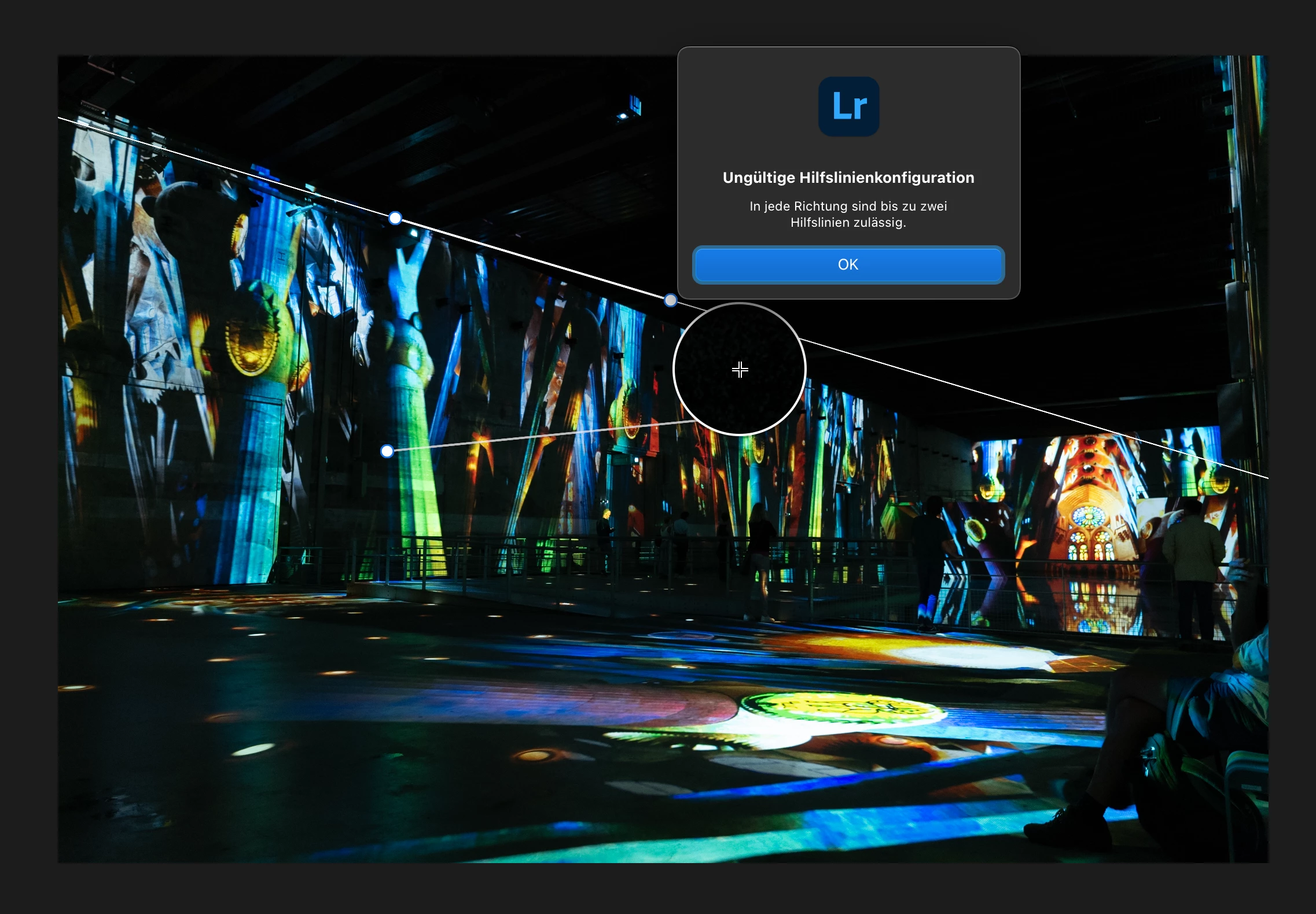This screenshot has width=1316, height=914.
Task: Click the crosshair inside the loupe circle
Action: pos(740,370)
